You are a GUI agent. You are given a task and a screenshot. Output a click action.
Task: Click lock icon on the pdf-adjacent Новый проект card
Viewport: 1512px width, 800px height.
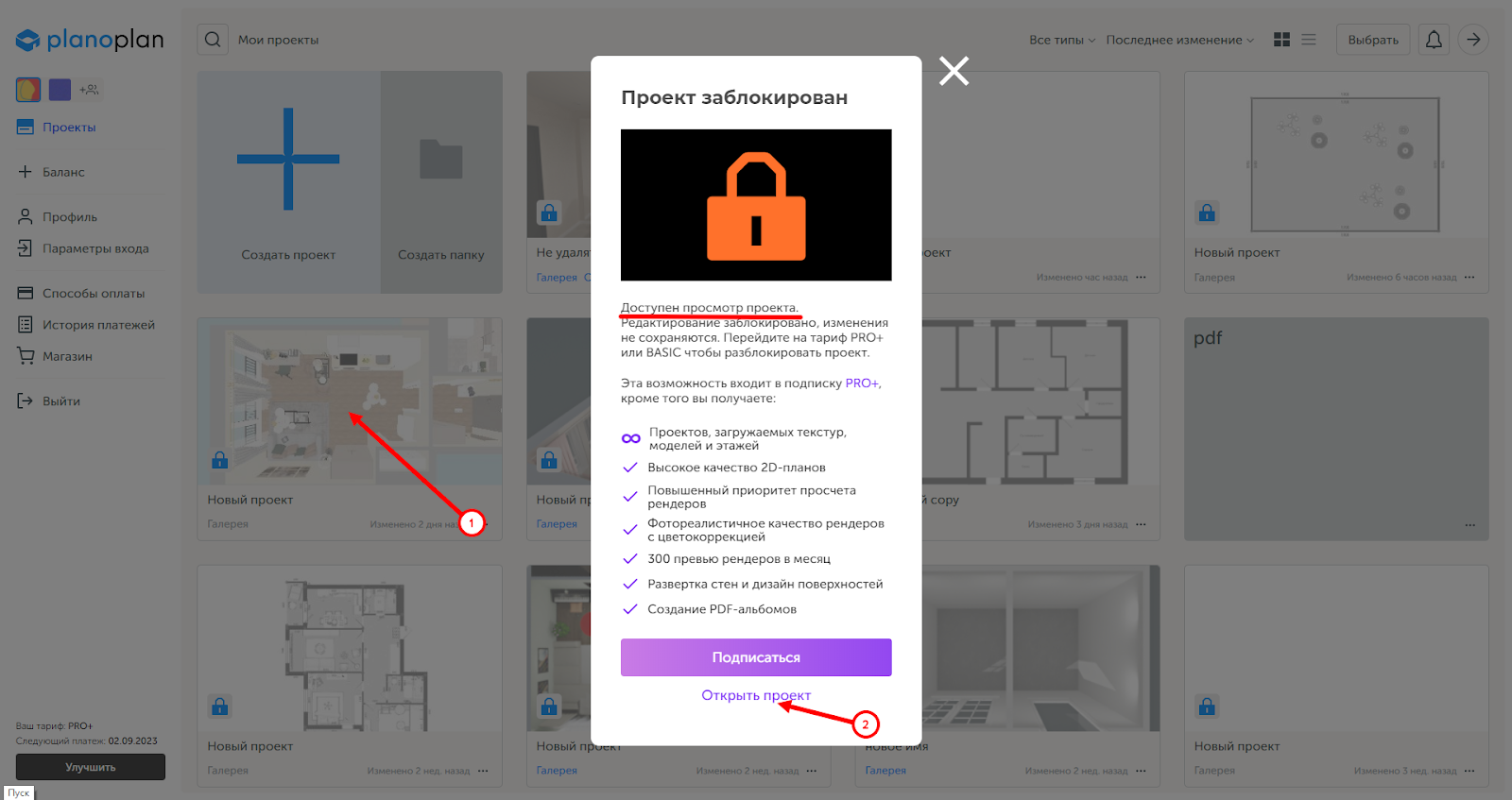coord(1207,213)
